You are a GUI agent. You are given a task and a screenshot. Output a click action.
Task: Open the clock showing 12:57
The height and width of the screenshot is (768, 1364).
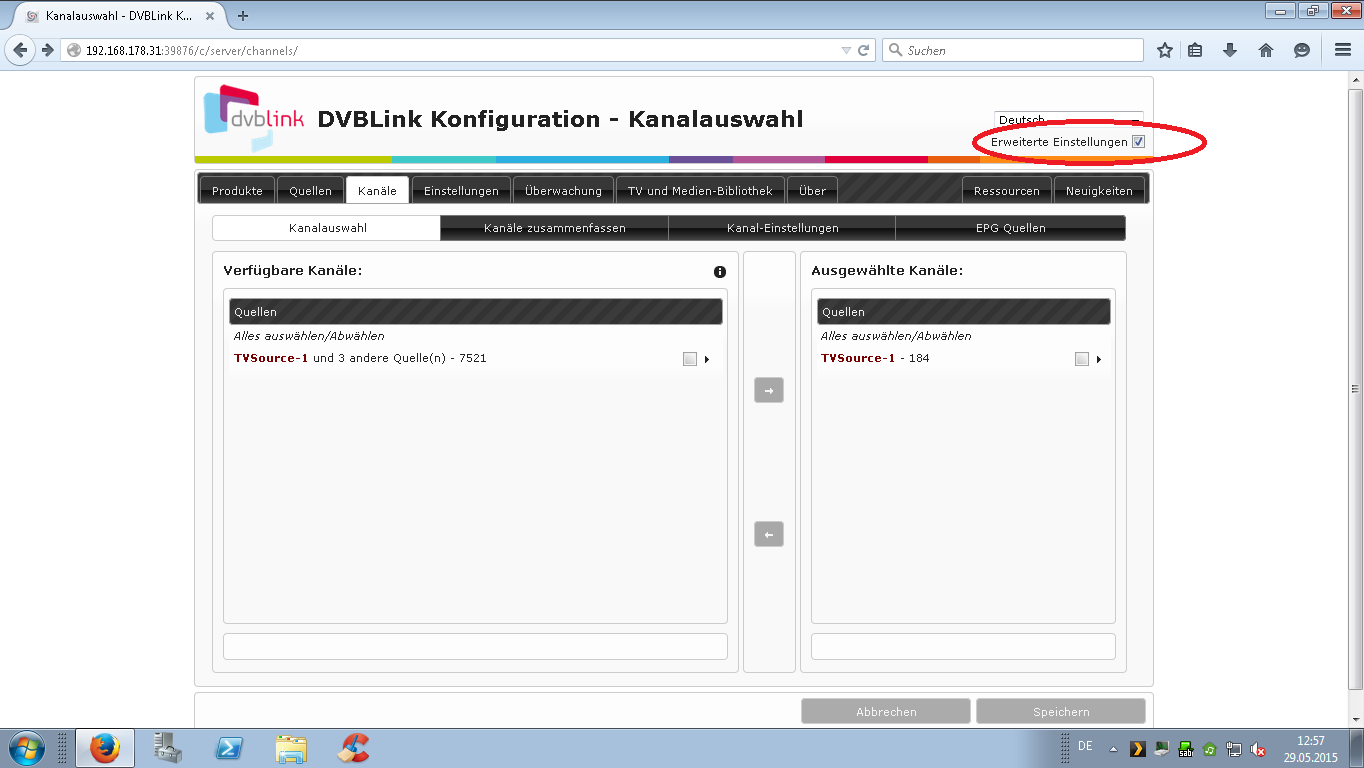tap(1310, 749)
